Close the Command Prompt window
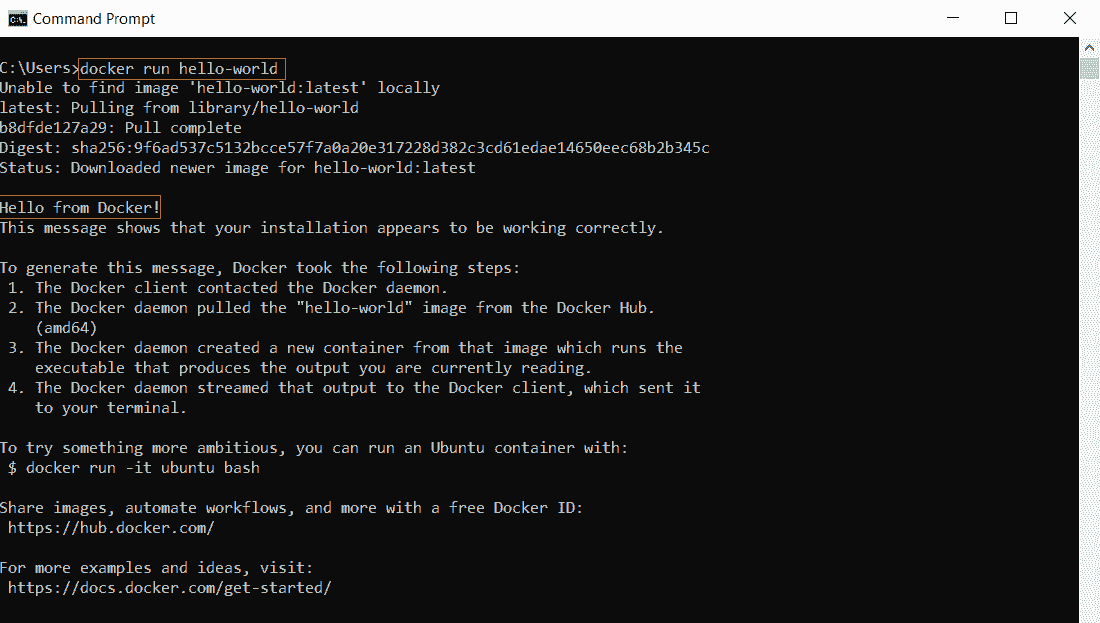1100x623 pixels. click(x=1070, y=18)
